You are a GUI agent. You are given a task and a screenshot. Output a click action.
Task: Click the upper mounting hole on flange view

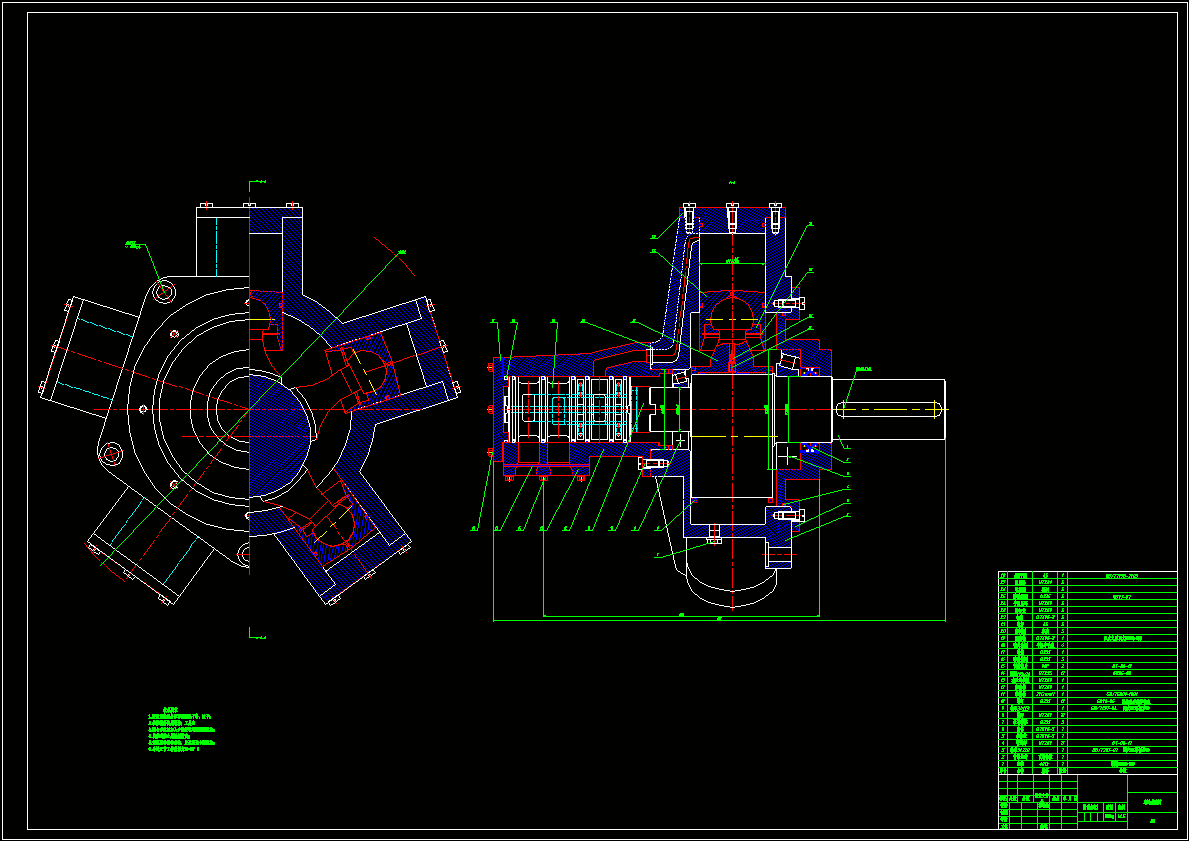coord(163,290)
